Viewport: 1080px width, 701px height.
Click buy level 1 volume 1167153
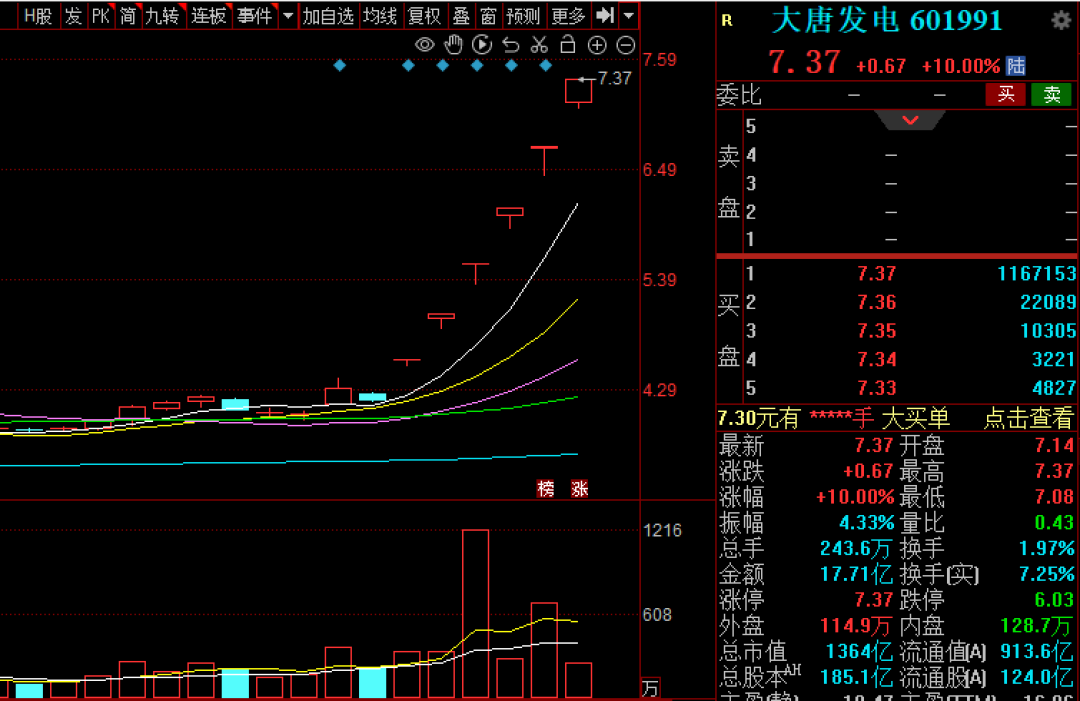pyautogui.click(x=1037, y=273)
